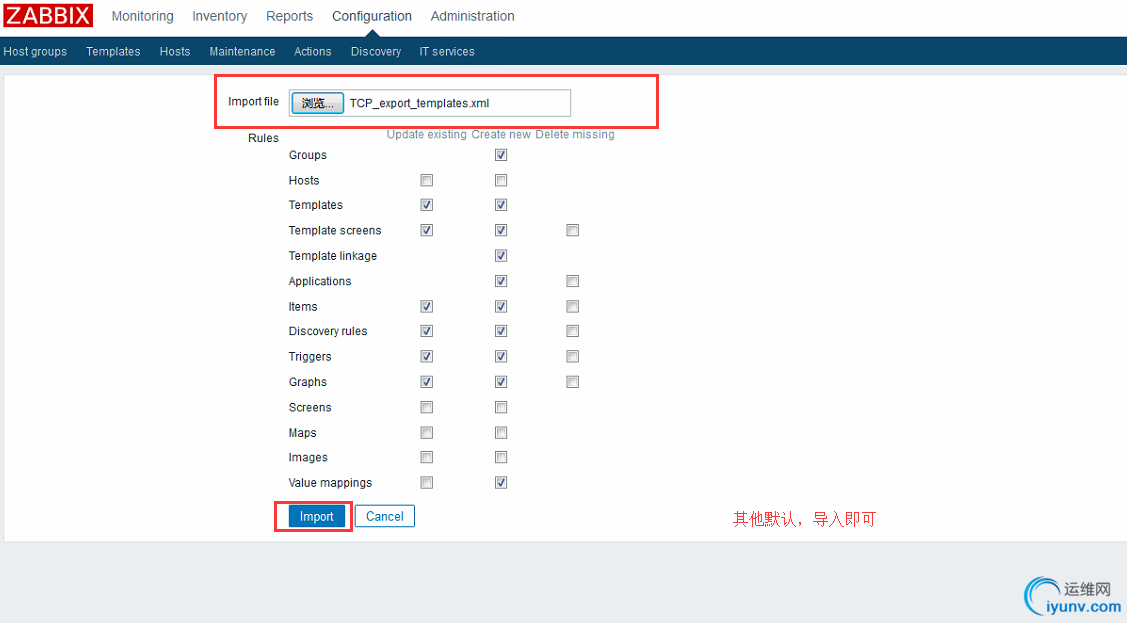This screenshot has width=1127, height=623.
Task: Uncheck Graphs update existing checkbox
Action: pyautogui.click(x=427, y=382)
